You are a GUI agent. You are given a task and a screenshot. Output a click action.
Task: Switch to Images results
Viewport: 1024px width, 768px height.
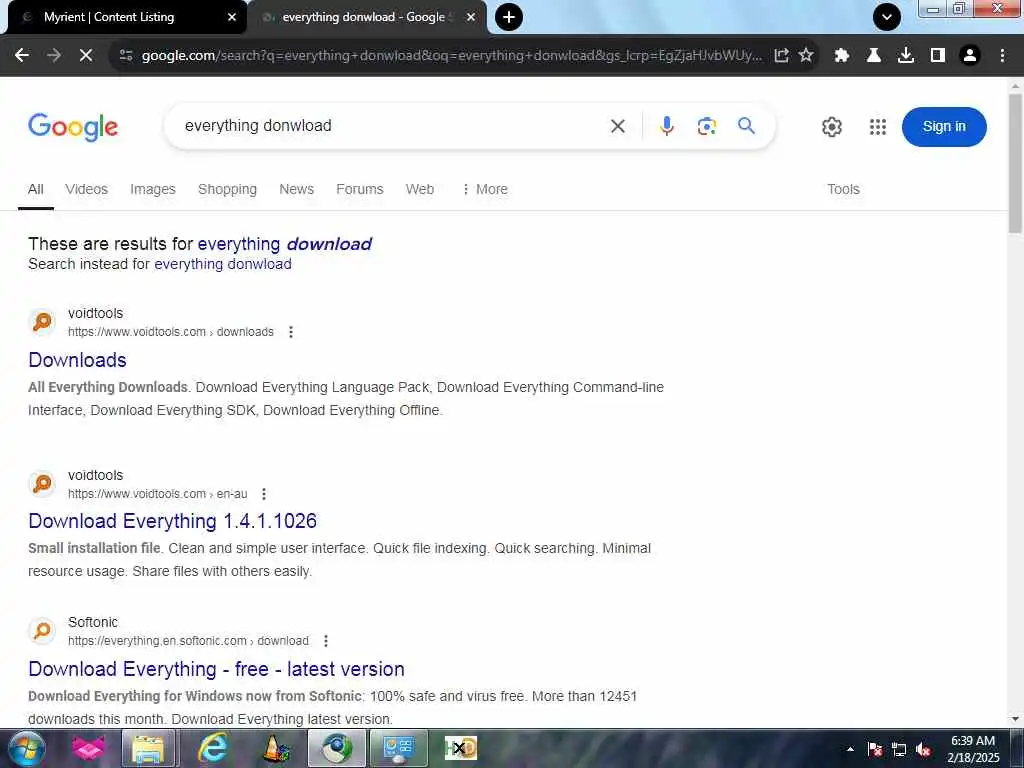[x=153, y=189]
